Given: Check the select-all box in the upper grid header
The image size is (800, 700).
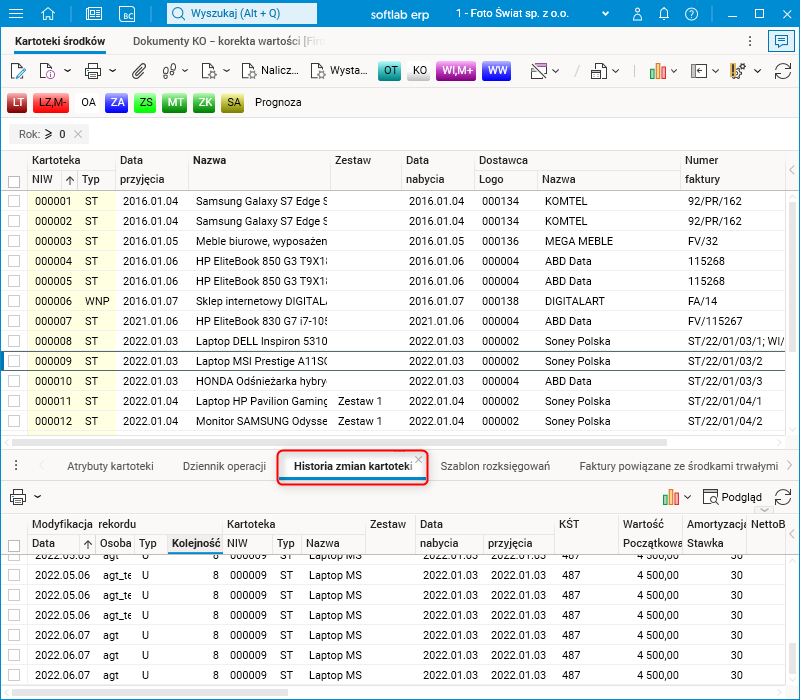Looking at the screenshot, I should pyautogui.click(x=14, y=181).
